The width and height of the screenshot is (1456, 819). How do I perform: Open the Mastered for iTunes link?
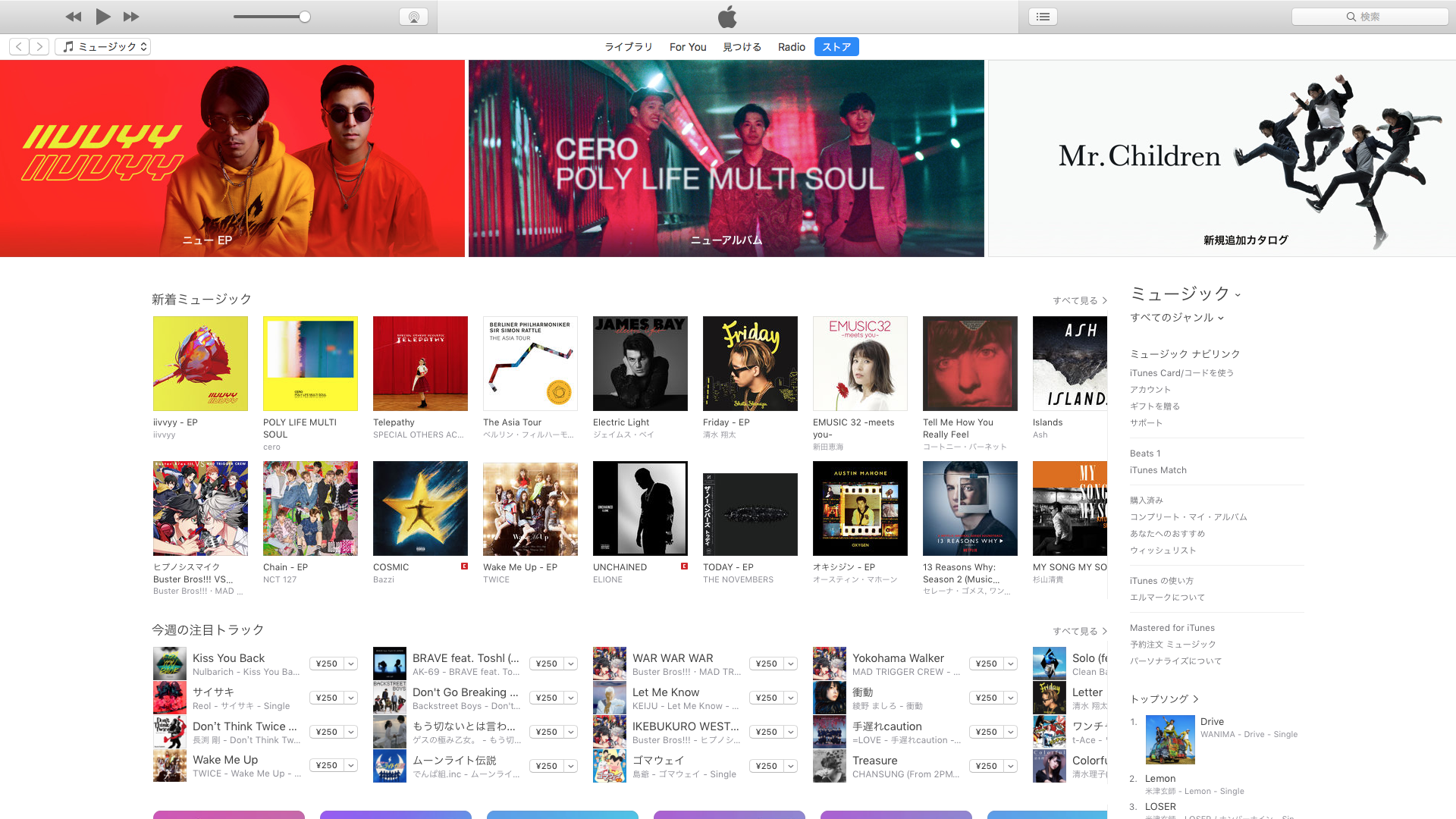(x=1172, y=628)
